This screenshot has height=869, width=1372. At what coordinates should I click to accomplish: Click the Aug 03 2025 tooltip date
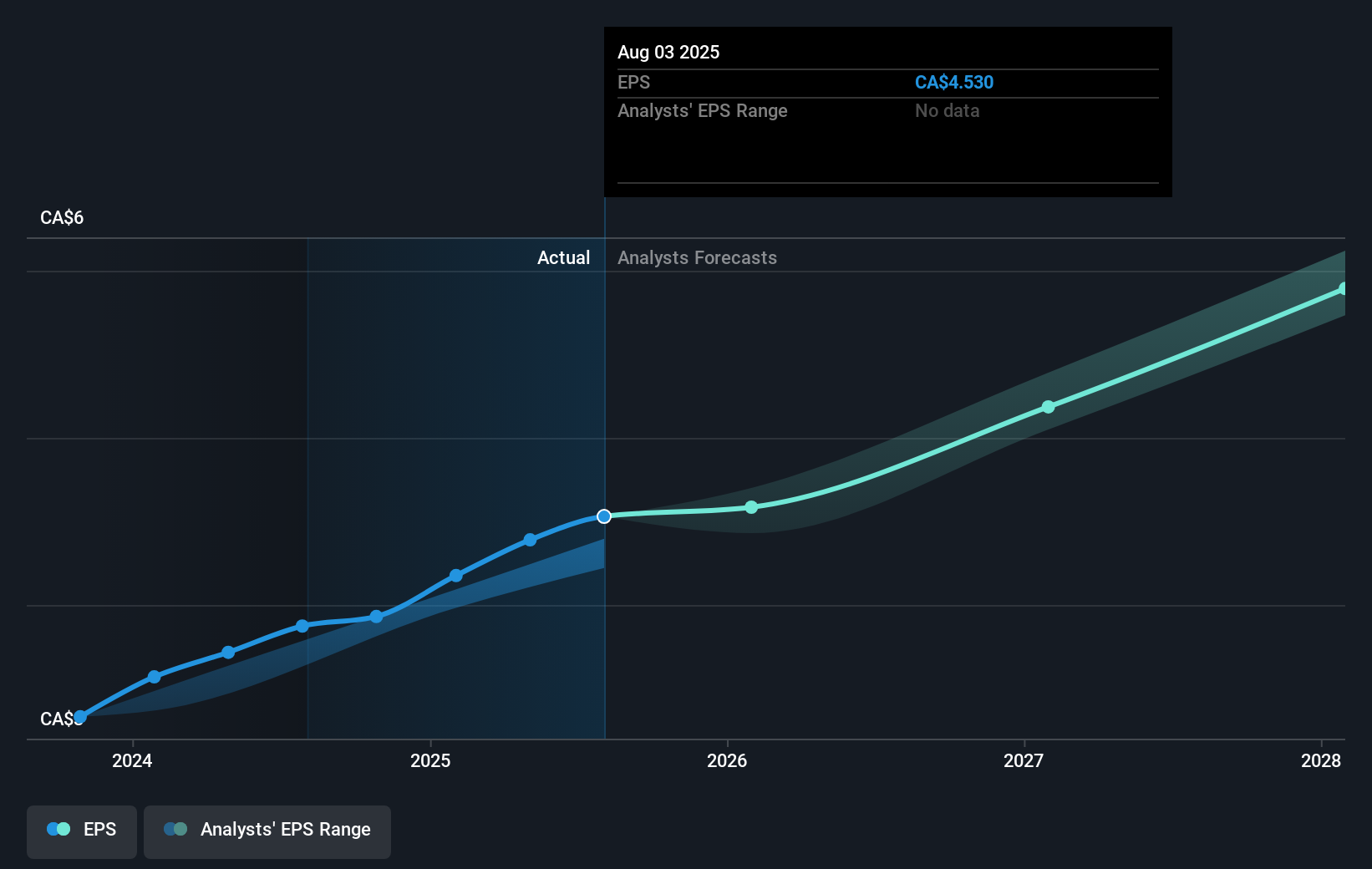(668, 53)
